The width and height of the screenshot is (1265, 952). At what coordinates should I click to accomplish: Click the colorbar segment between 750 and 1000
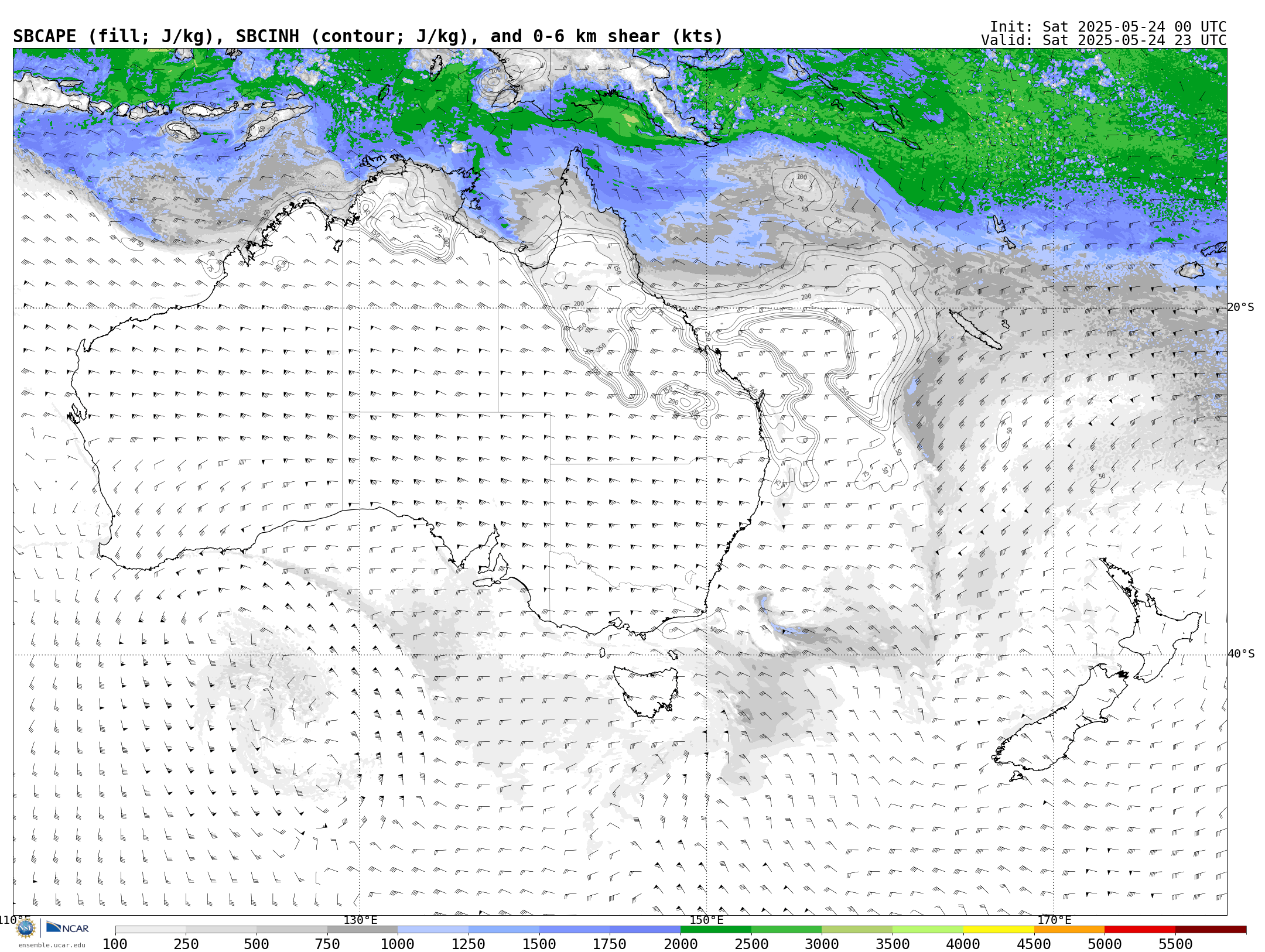363,930
